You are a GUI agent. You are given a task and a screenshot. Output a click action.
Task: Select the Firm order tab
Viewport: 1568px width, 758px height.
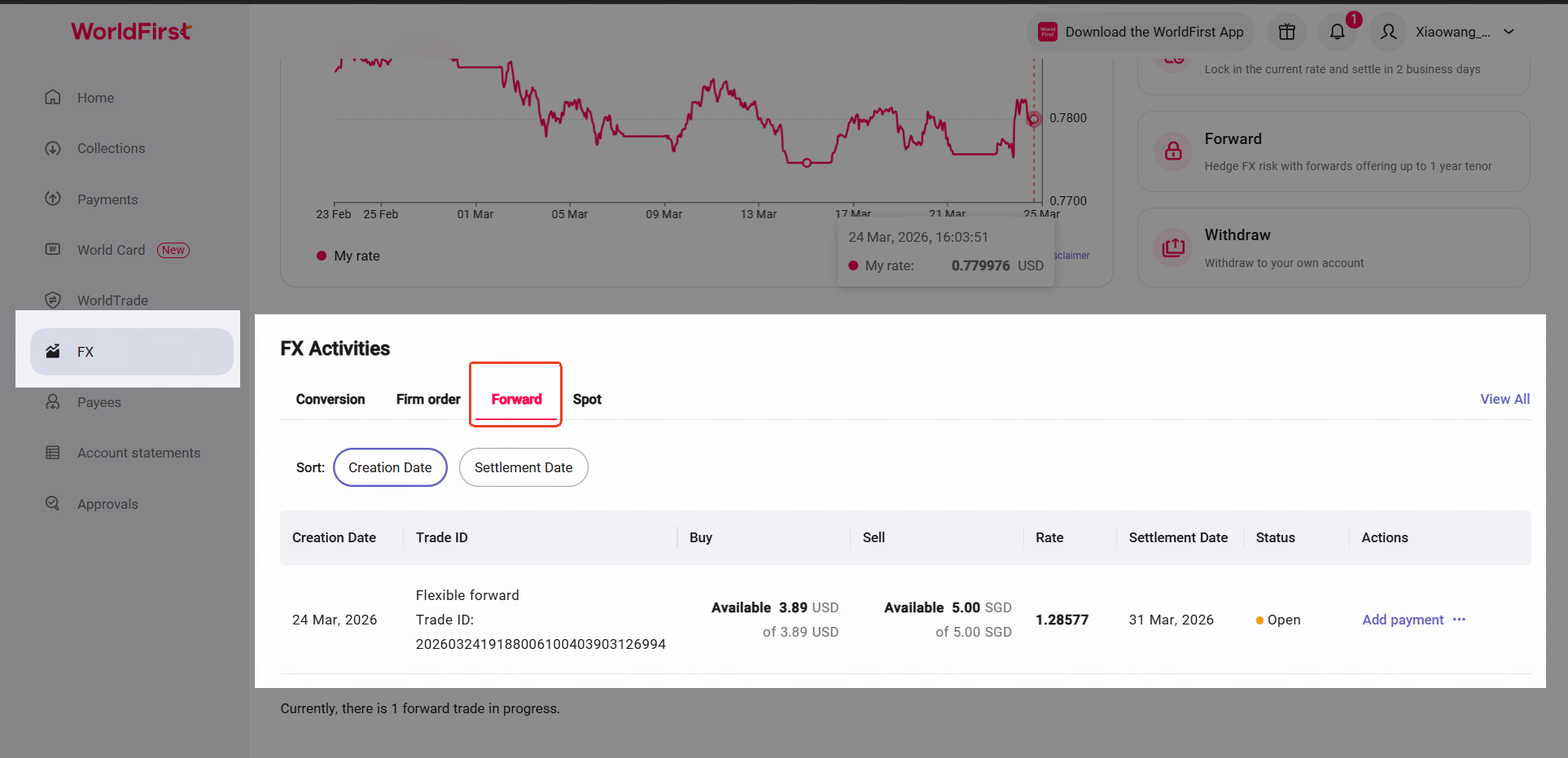[x=428, y=399]
